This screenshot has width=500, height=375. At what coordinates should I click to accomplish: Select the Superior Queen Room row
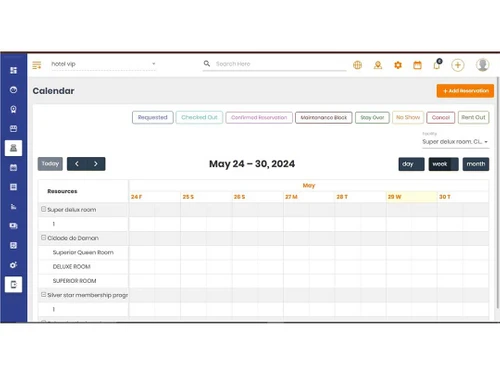coord(83,252)
